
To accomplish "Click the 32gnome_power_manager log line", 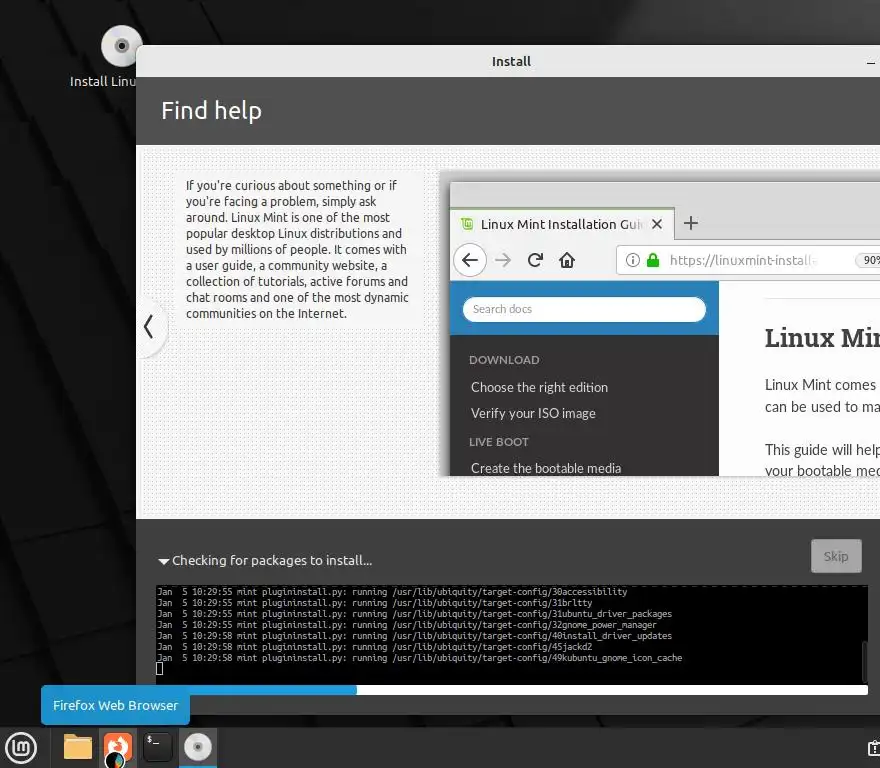I will coord(407,625).
